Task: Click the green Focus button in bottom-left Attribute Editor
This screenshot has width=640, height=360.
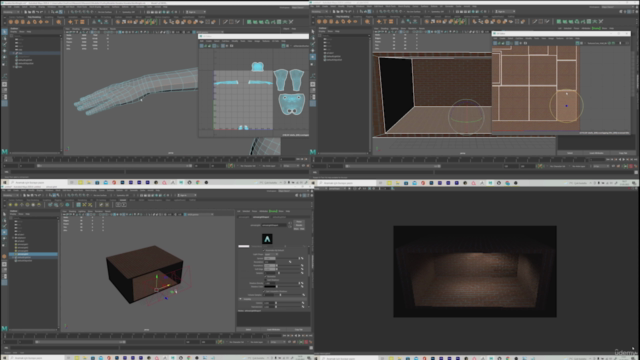Action: pyautogui.click(x=273, y=211)
